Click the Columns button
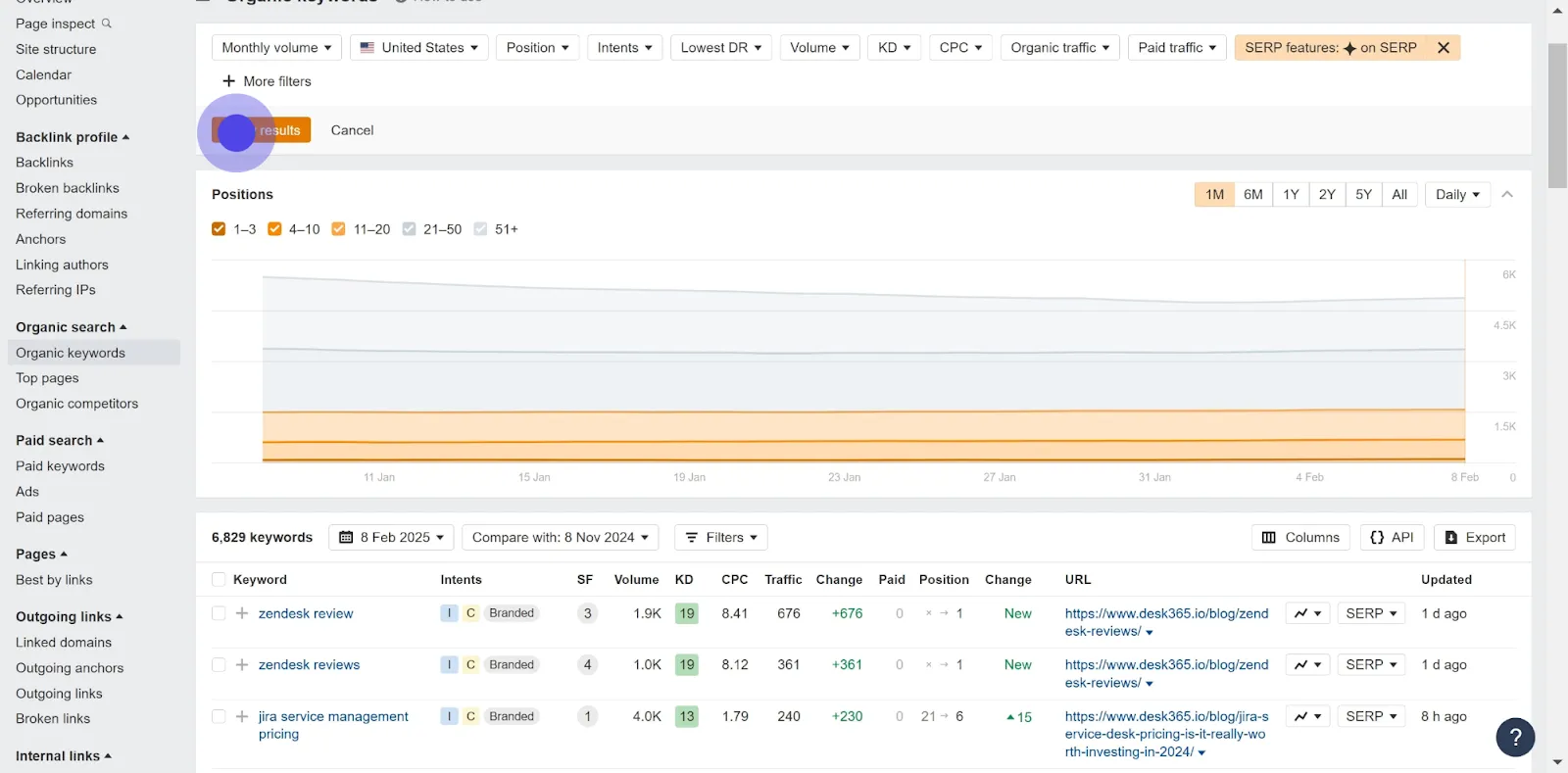This screenshot has height=773, width=1568. tap(1300, 537)
